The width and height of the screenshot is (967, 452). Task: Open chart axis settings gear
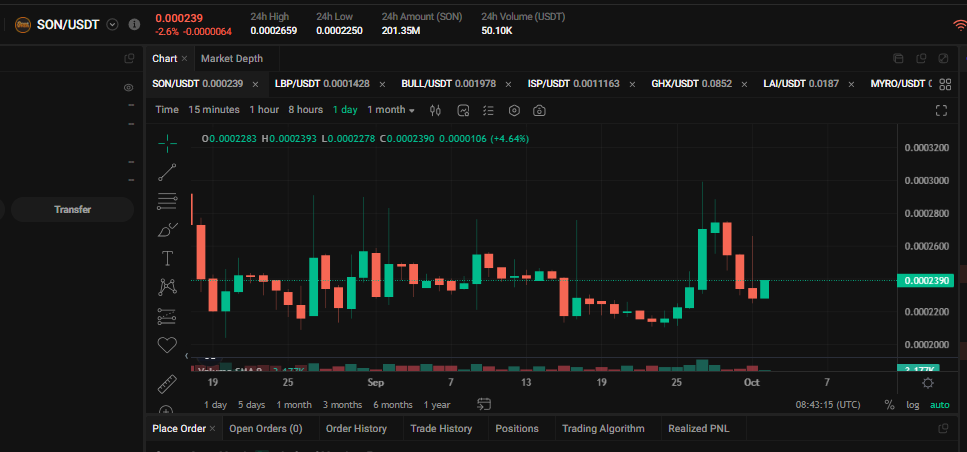pyautogui.click(x=928, y=384)
